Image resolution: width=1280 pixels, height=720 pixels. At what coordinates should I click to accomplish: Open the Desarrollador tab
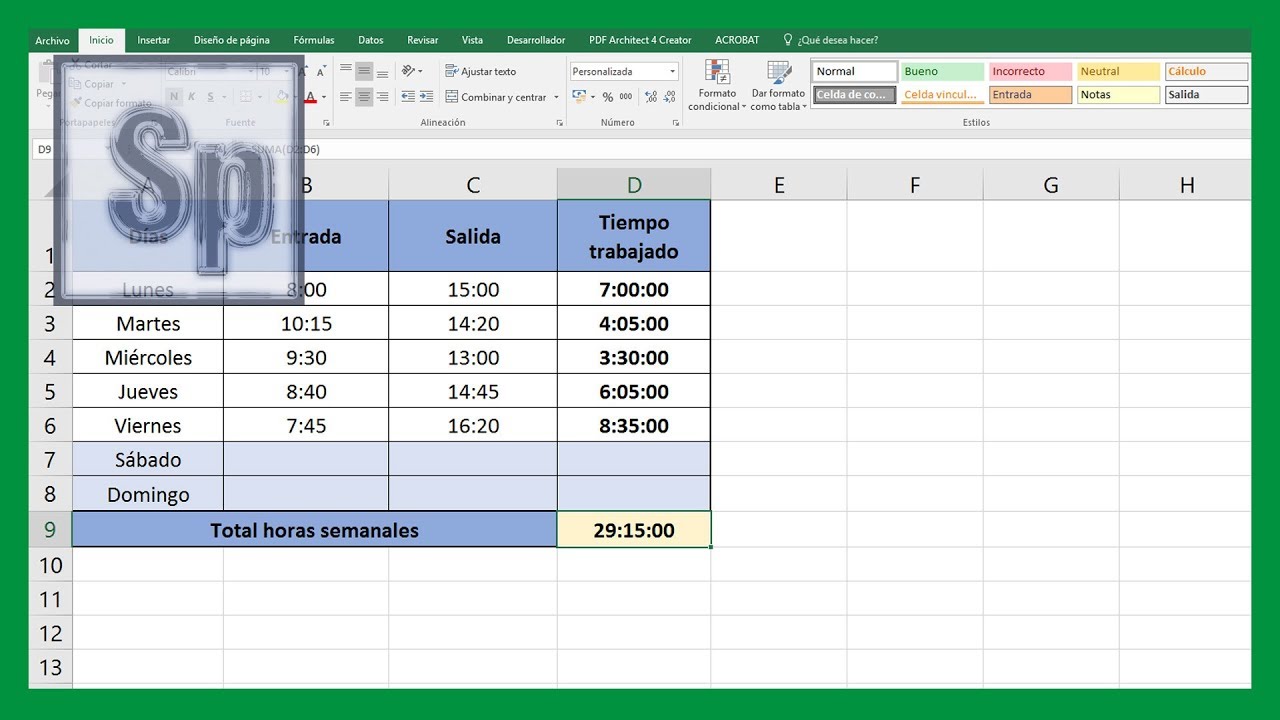pyautogui.click(x=536, y=41)
